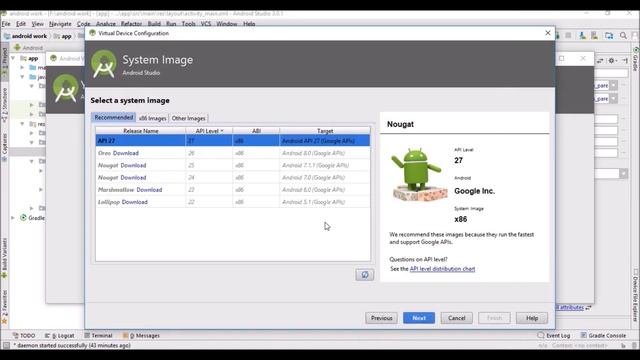Click the Android Studio logo in dialog header
The image size is (640, 360).
104,64
